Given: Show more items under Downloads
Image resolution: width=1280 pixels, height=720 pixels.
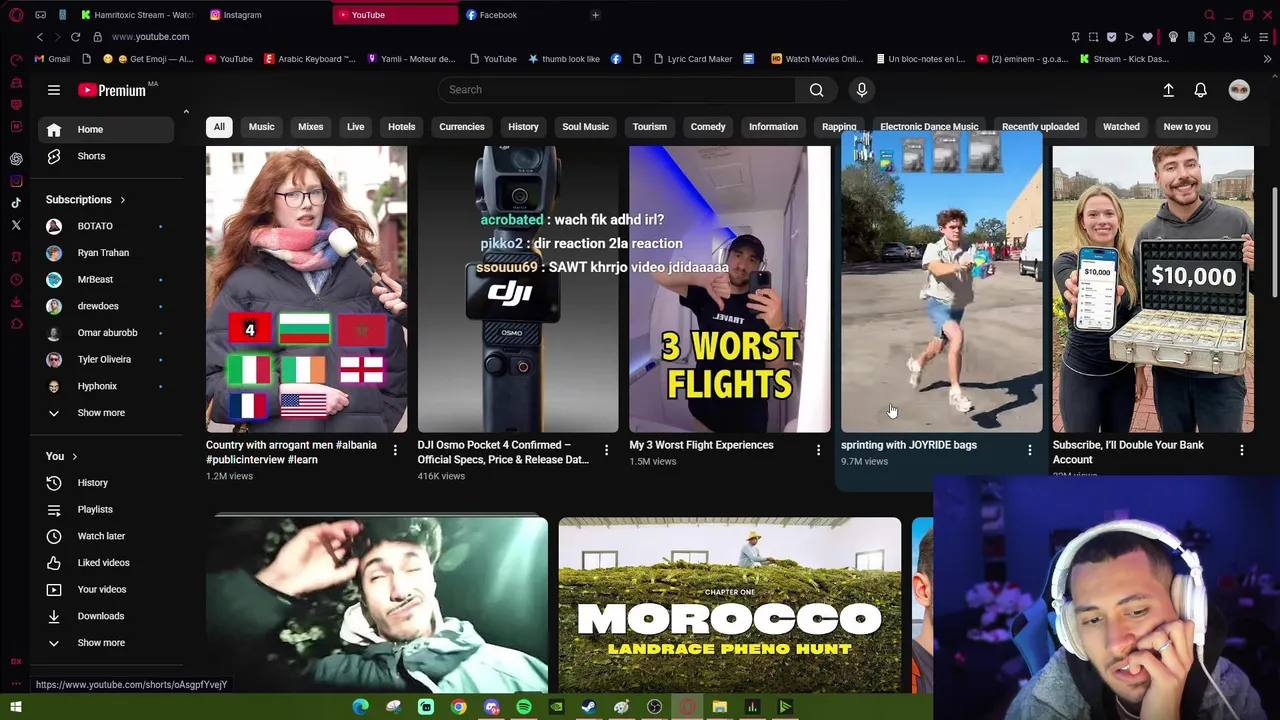Looking at the screenshot, I should (x=106, y=643).
